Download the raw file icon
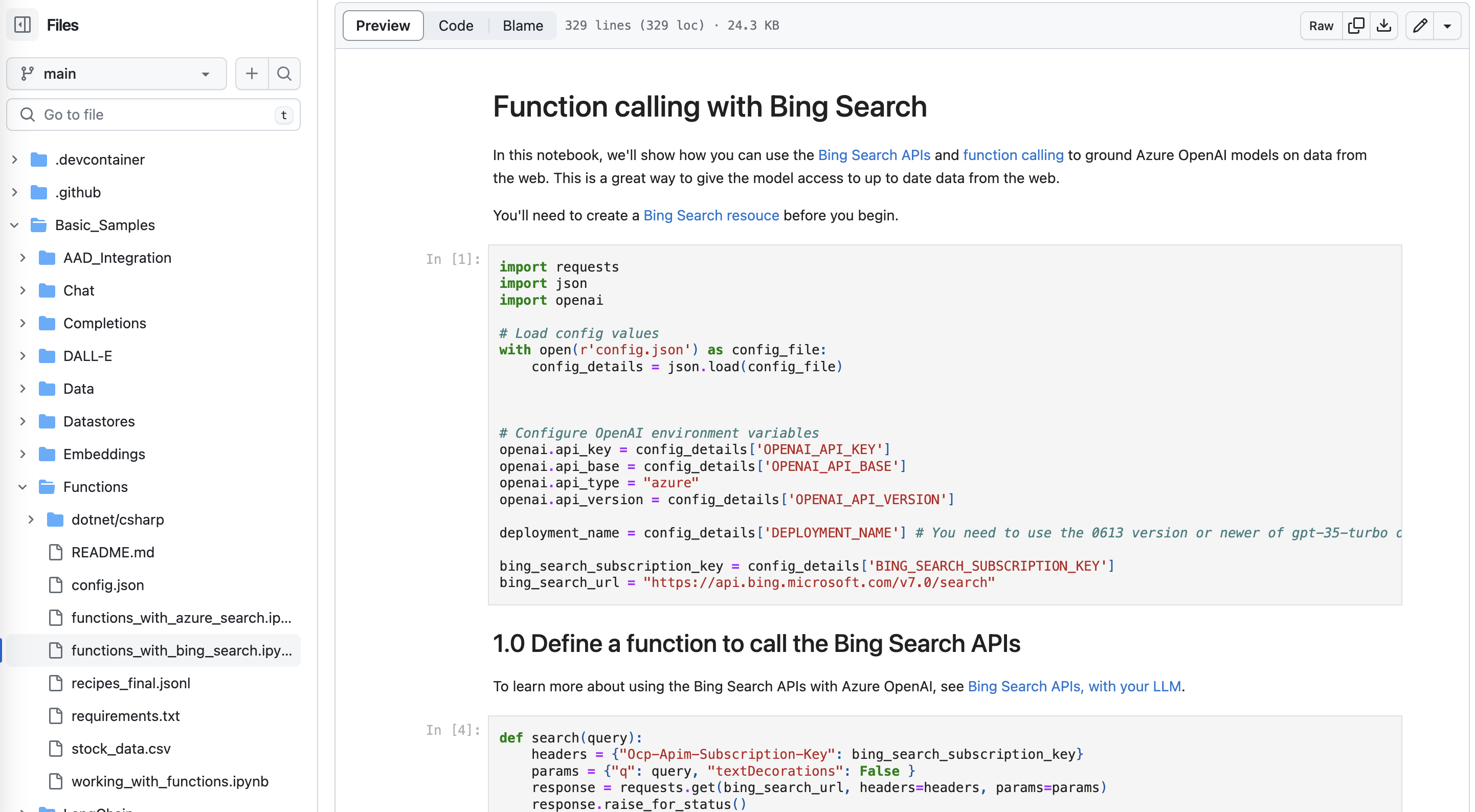Screen dimensions: 1475x812 click(x=1384, y=25)
